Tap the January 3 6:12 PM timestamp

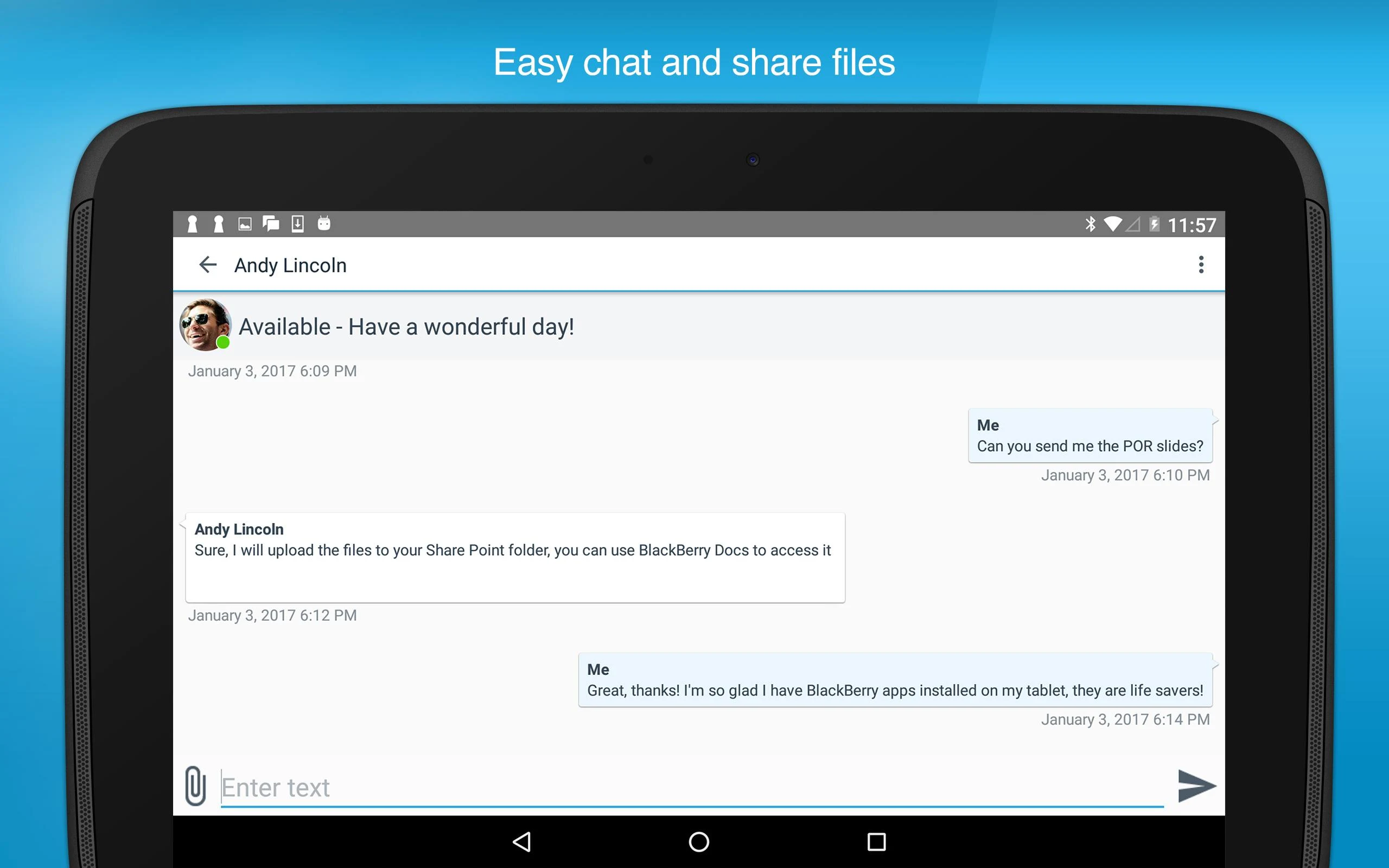pyautogui.click(x=272, y=615)
